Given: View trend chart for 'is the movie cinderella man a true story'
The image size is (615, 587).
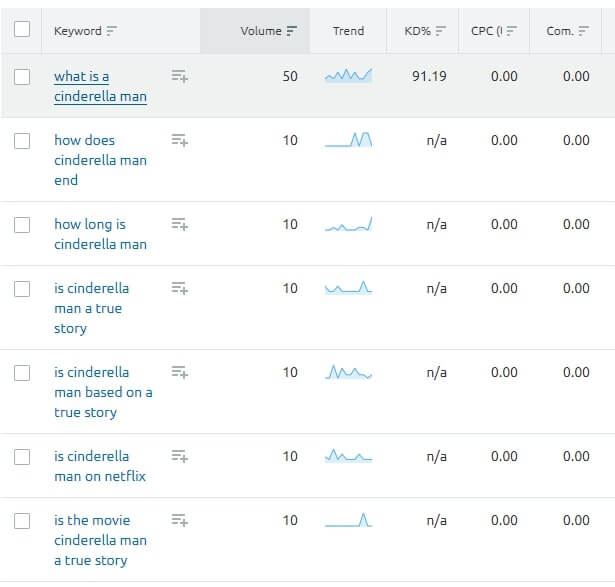Looking at the screenshot, I should 348,520.
